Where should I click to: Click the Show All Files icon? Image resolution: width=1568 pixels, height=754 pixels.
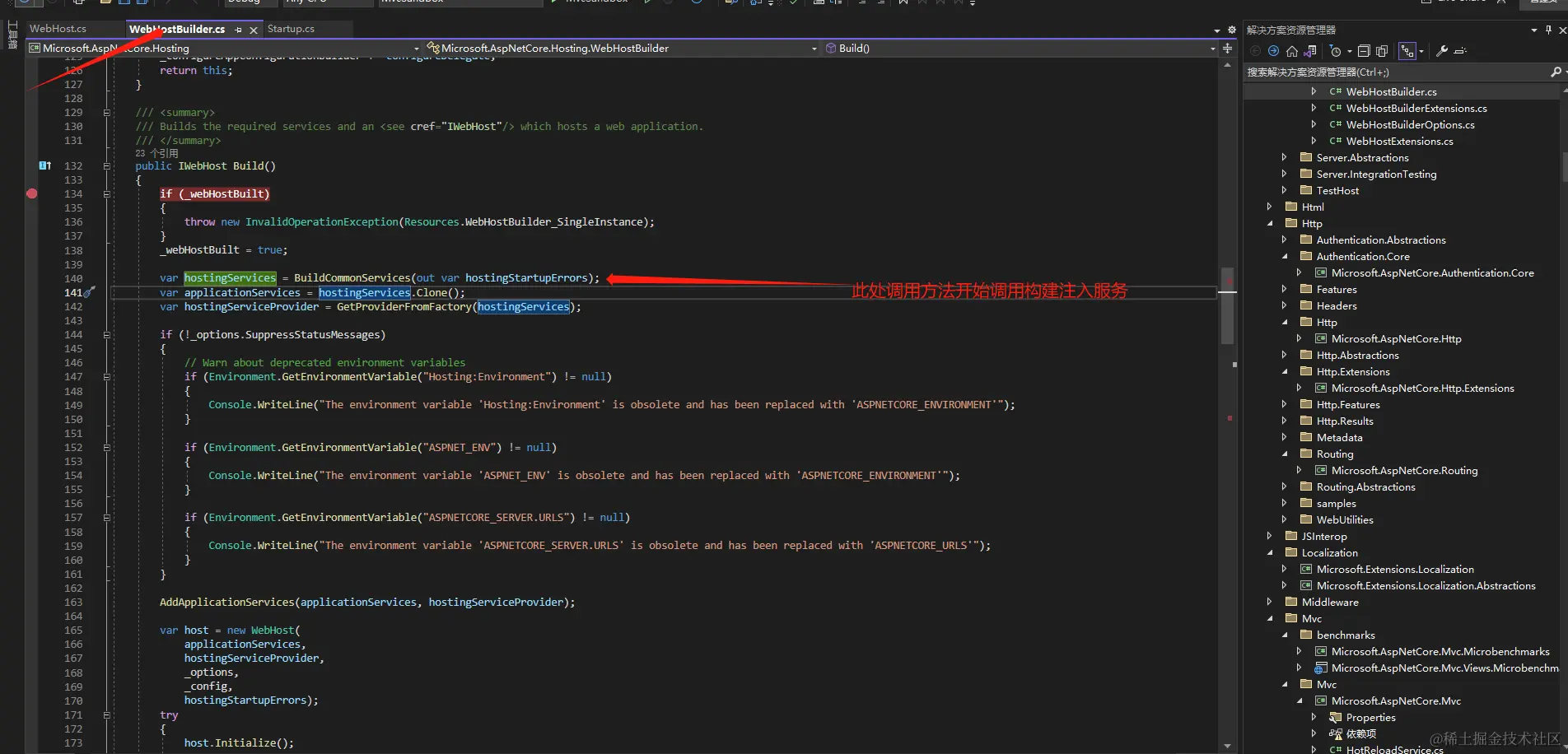coord(1382,51)
